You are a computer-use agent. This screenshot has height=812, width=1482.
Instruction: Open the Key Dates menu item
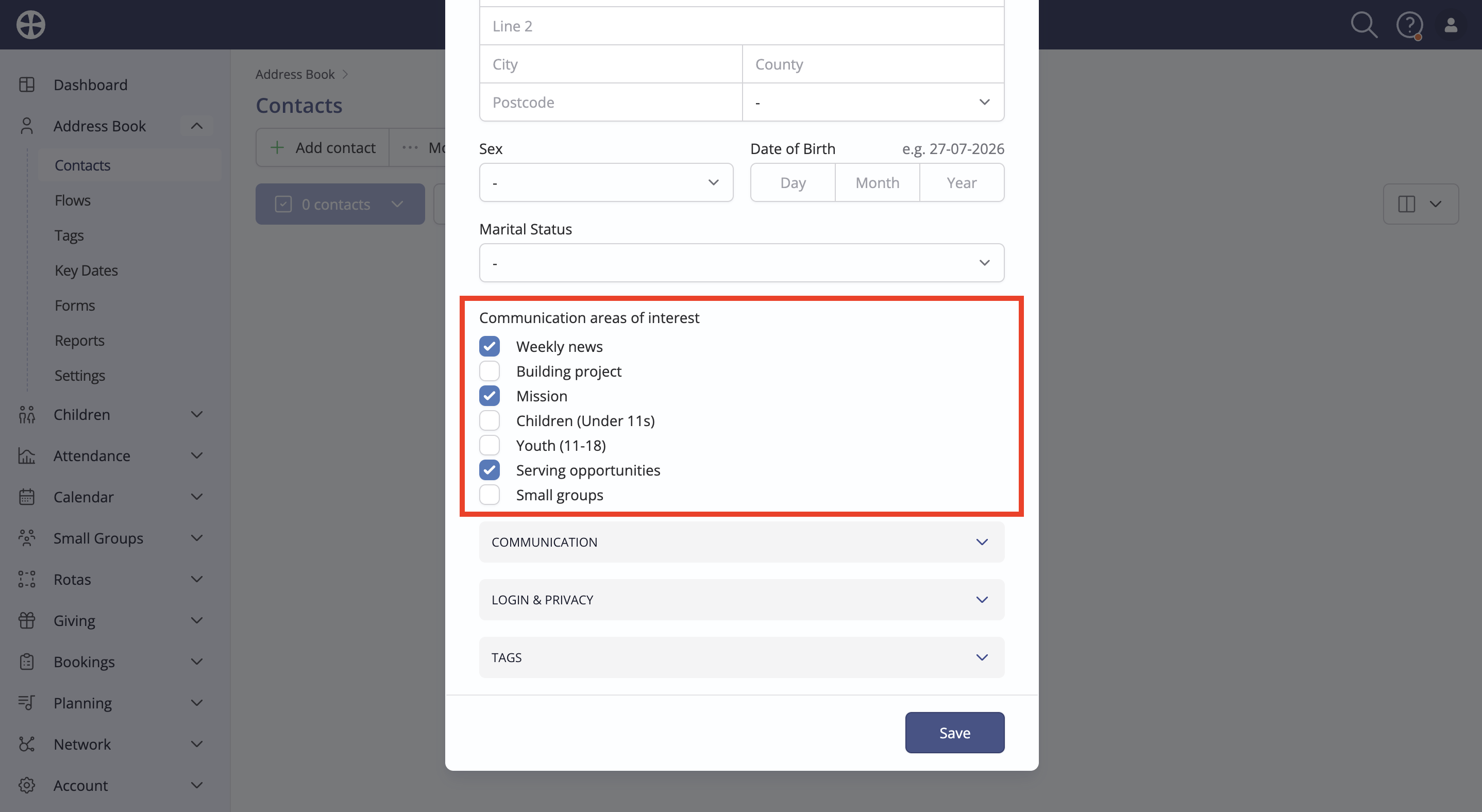86,269
